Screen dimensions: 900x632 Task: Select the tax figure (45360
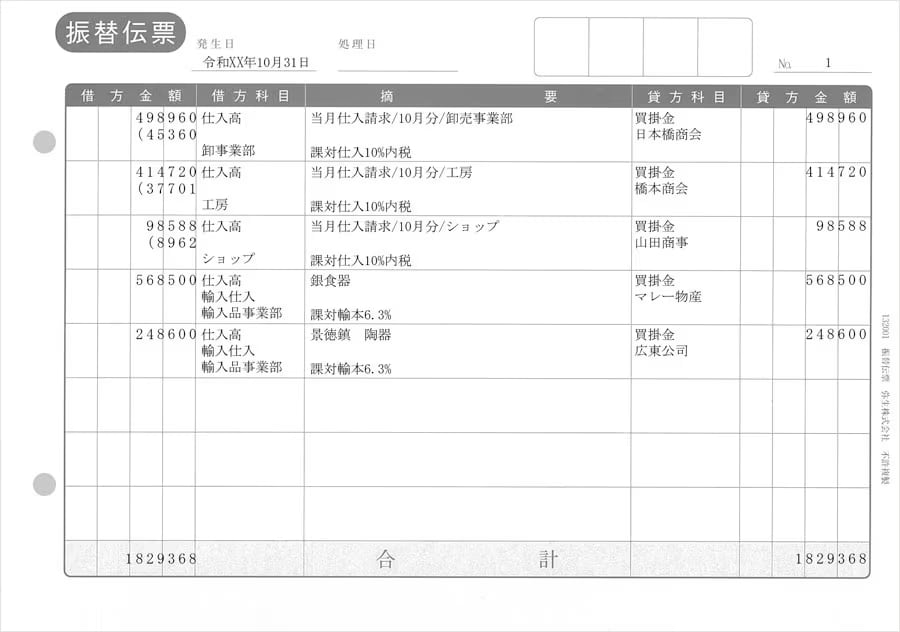pyautogui.click(x=166, y=134)
